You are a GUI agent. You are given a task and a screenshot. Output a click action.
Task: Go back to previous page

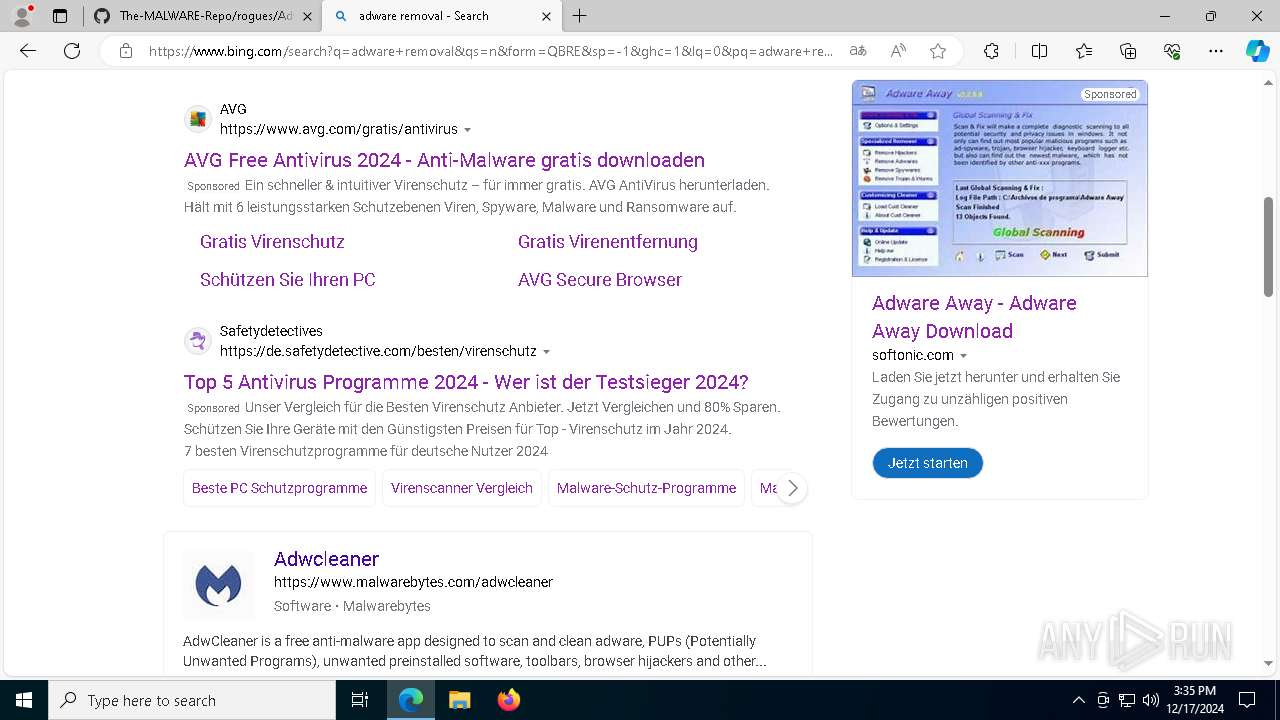(x=28, y=51)
